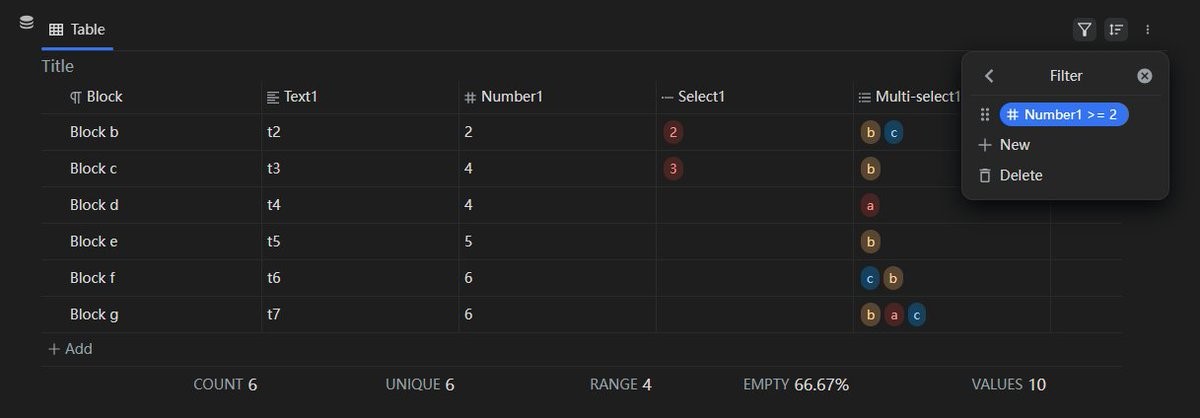
Task: Go back using Filter panel chevron
Action: click(989, 76)
